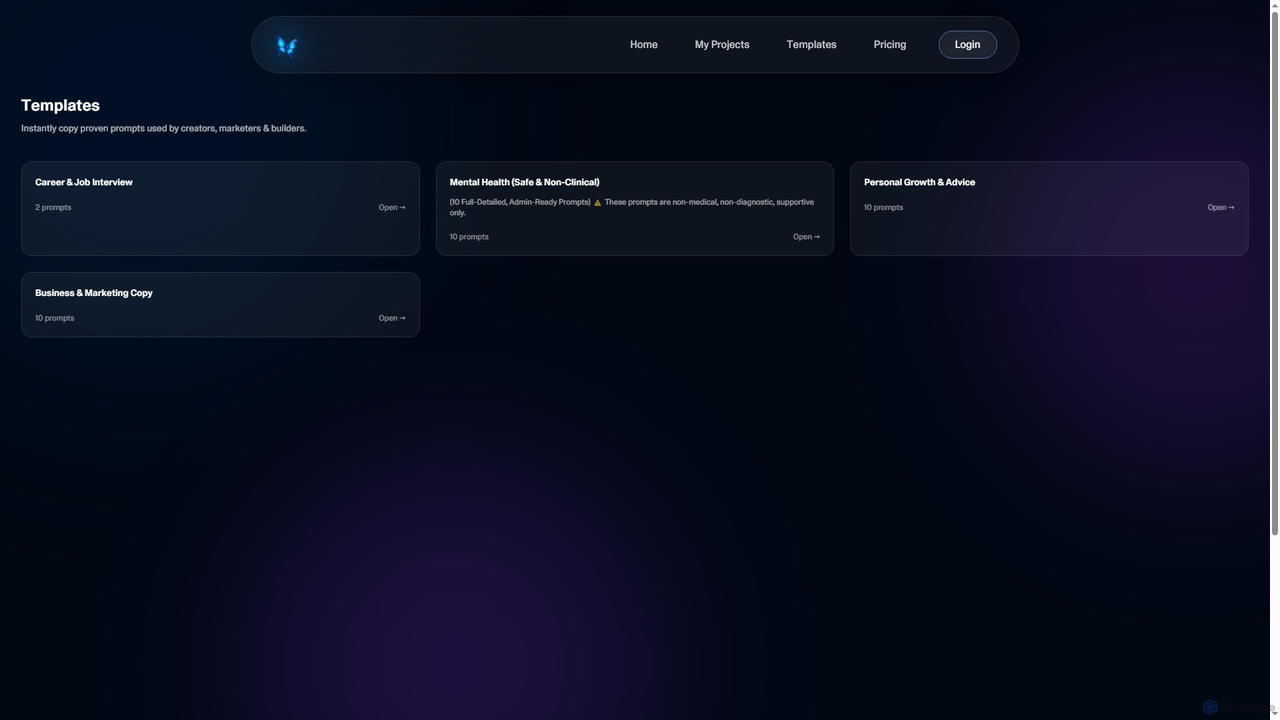
Task: Click the warning triangle icon in Mental Health card
Action: (x=598, y=203)
